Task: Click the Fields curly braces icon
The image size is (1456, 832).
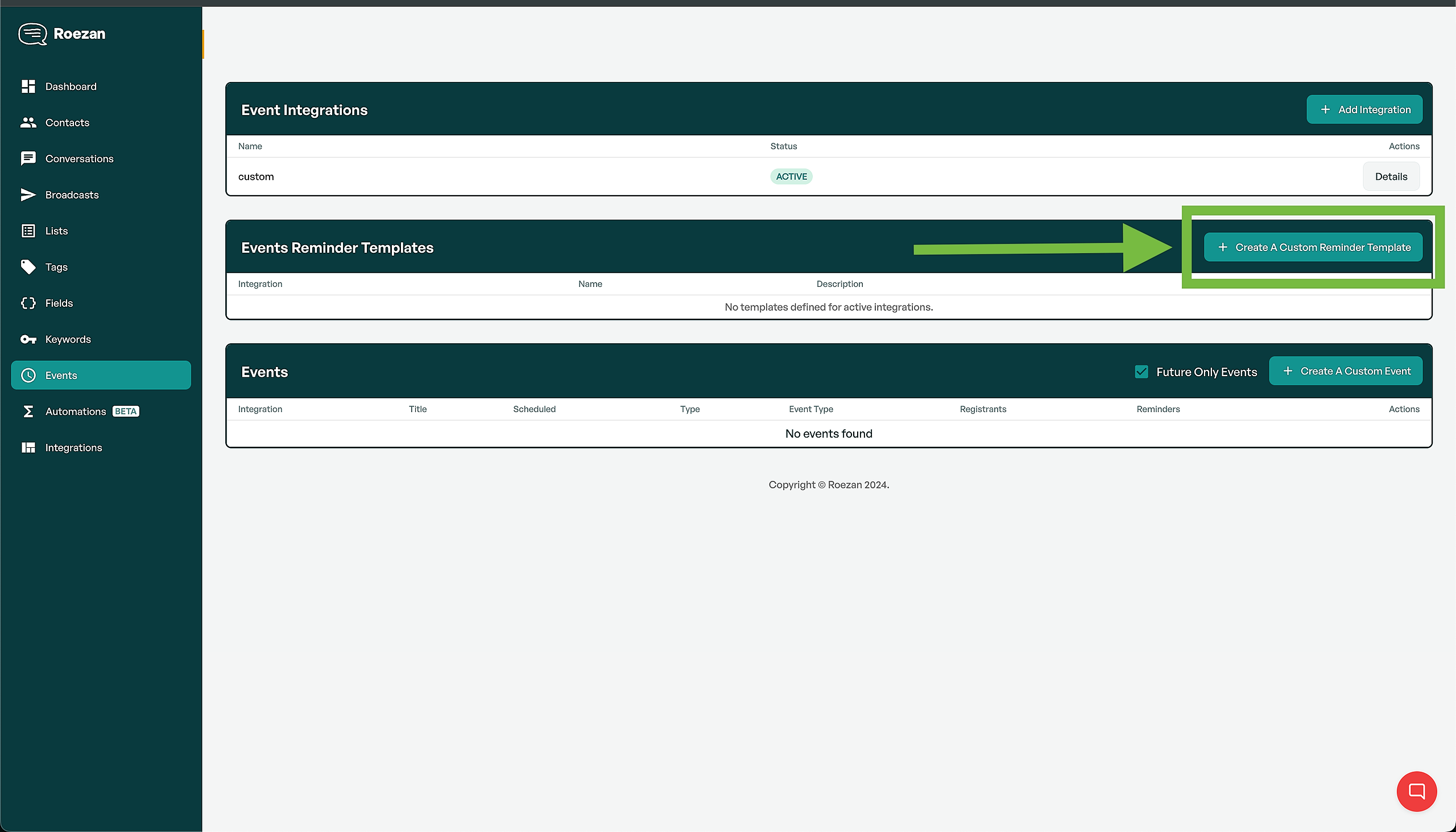Action: coord(28,303)
